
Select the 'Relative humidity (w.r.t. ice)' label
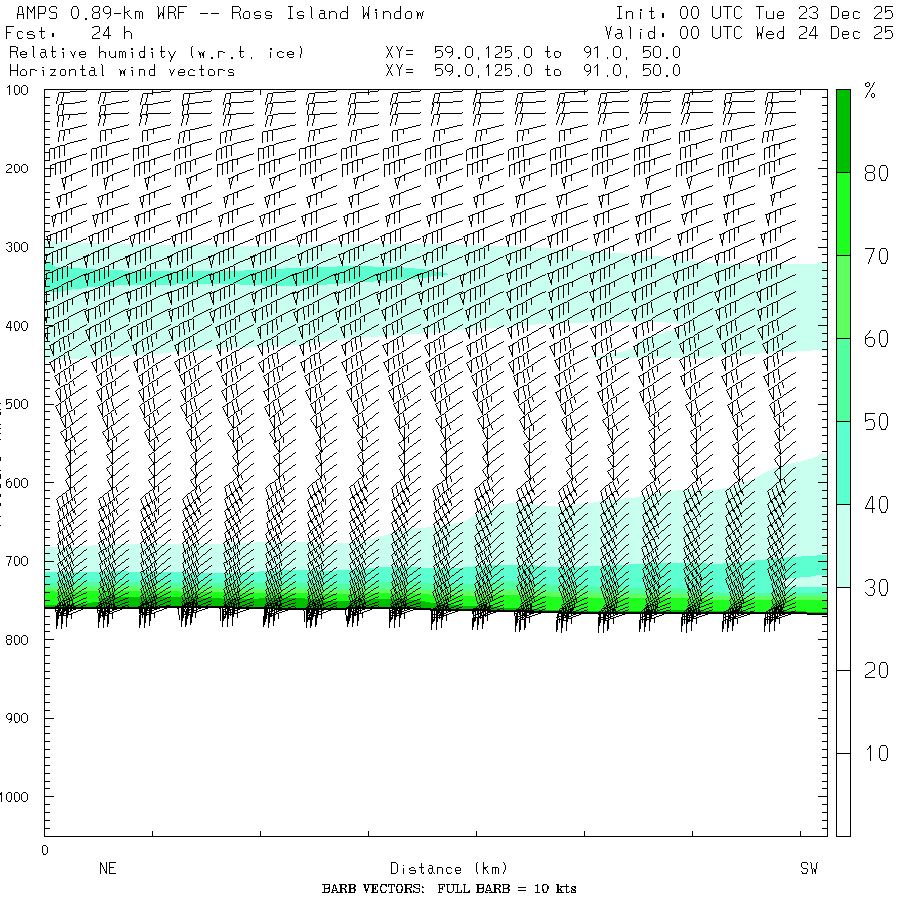(x=156, y=52)
